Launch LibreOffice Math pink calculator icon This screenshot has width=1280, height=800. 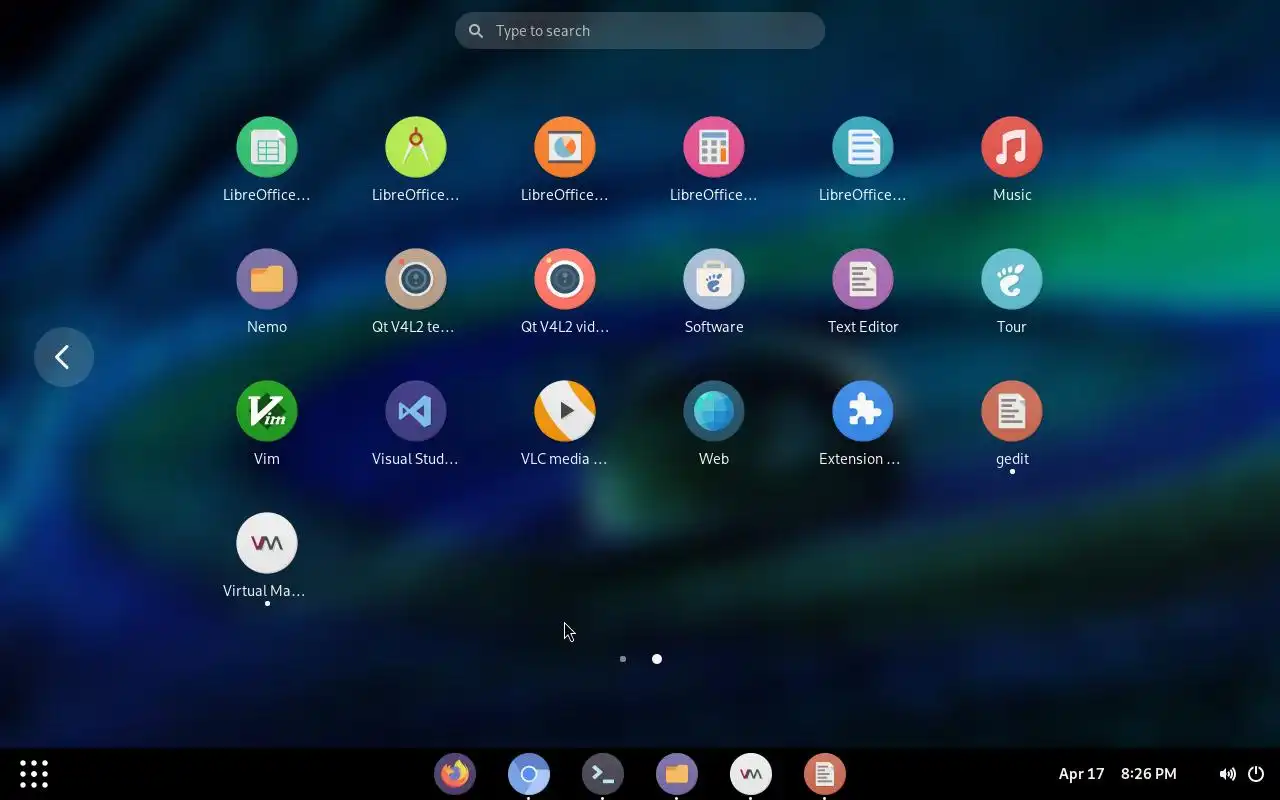[714, 147]
